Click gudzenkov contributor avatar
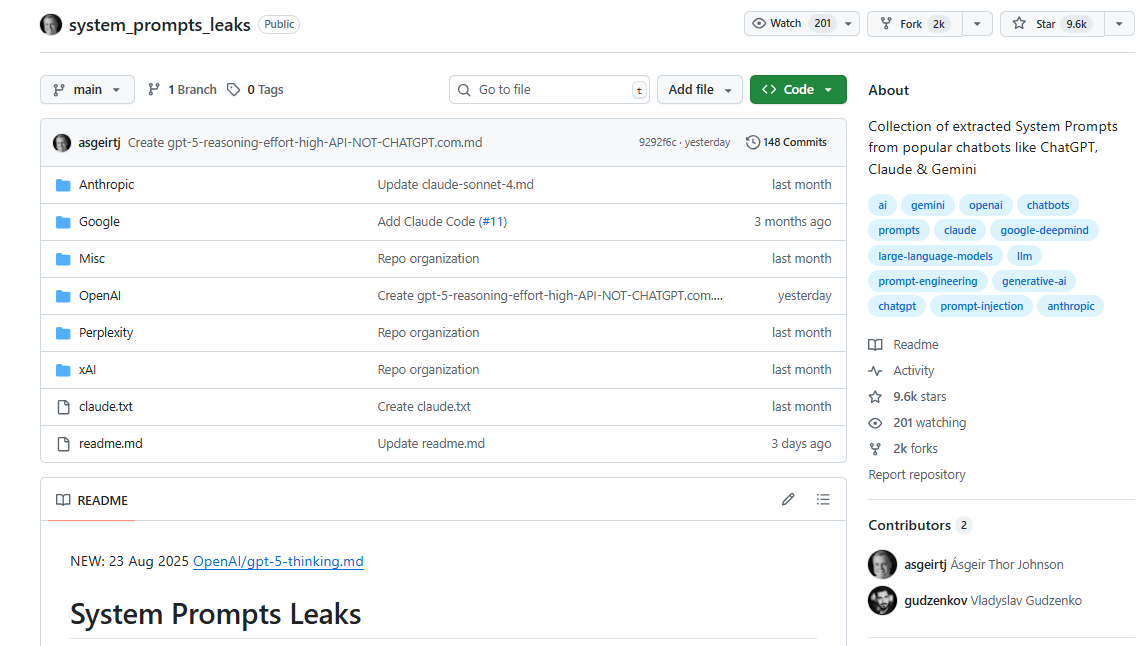Screen dimensions: 1146x646 pos(882,601)
